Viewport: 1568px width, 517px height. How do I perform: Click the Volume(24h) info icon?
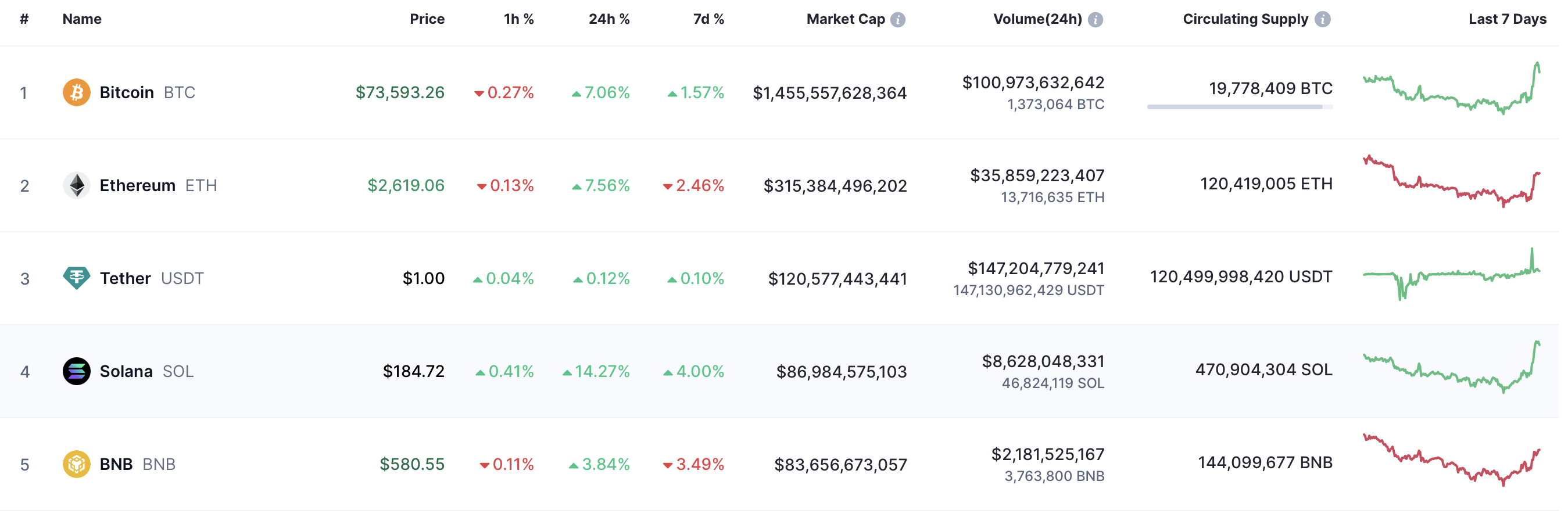click(1095, 20)
